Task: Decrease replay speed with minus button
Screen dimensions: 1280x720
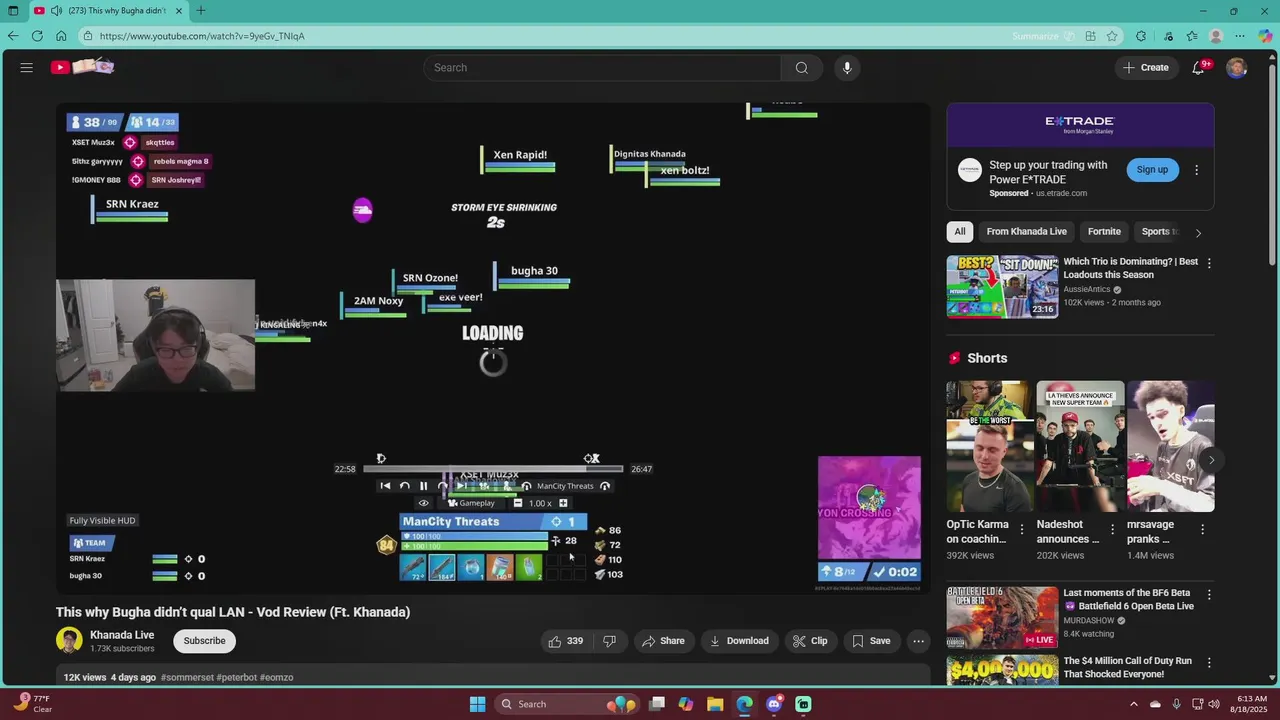Action: coord(517,503)
